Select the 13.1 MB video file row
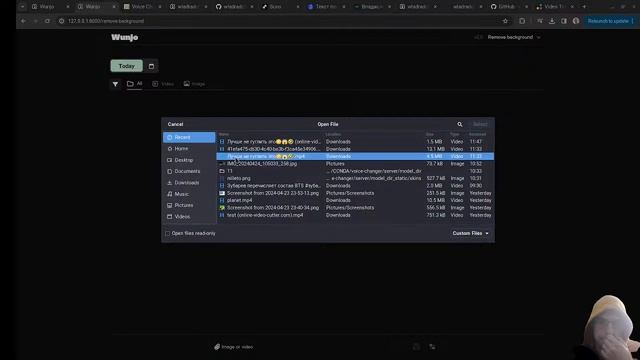The width and height of the screenshot is (640, 360). (x=355, y=149)
